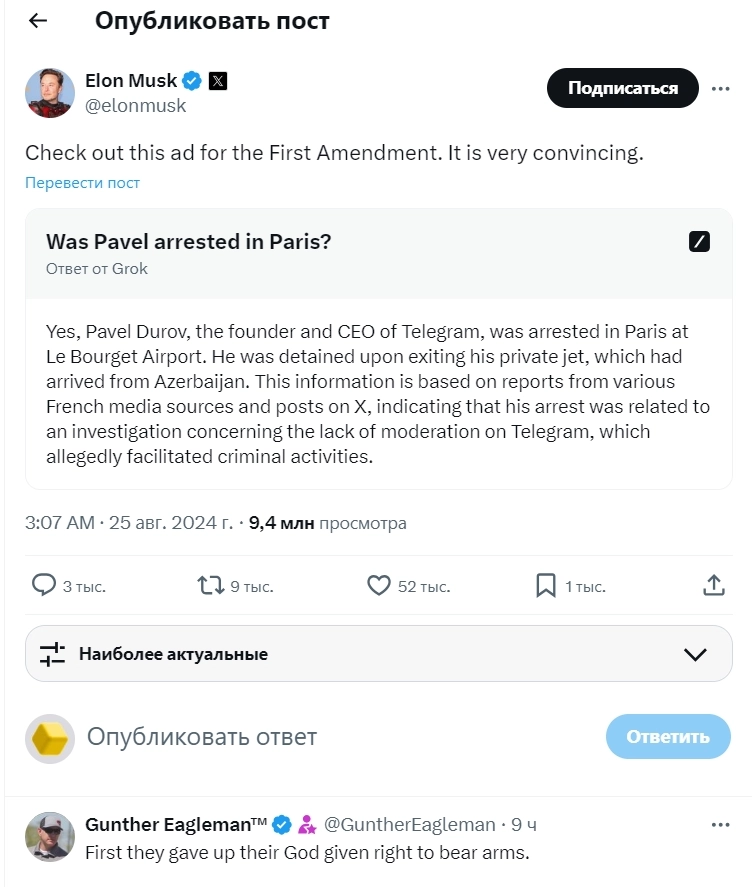Open the post's three-dot more menu
This screenshot has width=752, height=887.
720,88
